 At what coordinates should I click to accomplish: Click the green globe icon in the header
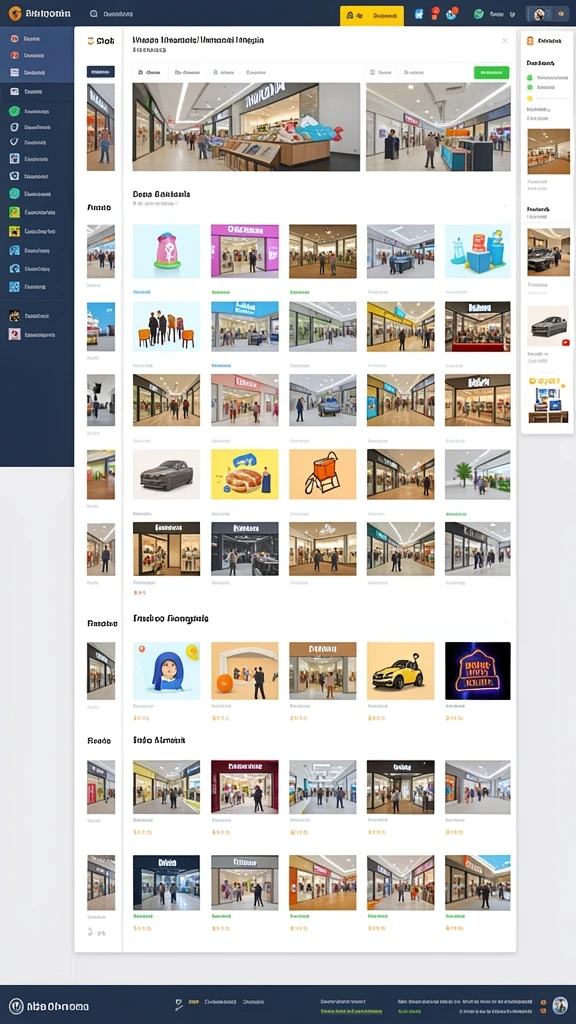pos(479,13)
